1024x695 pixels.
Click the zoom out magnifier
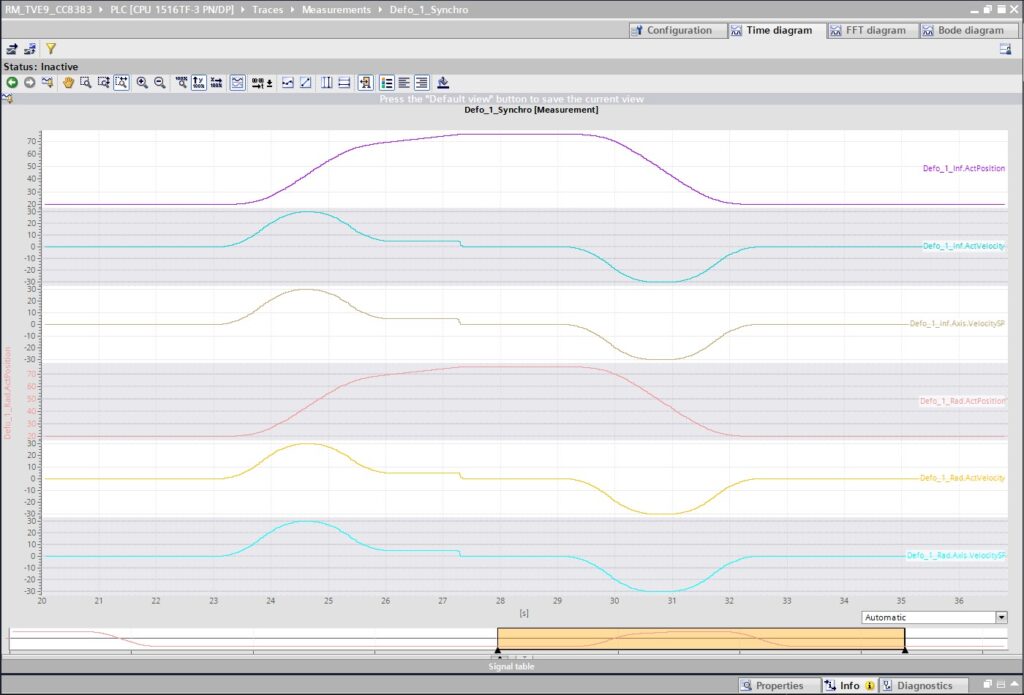[159, 82]
